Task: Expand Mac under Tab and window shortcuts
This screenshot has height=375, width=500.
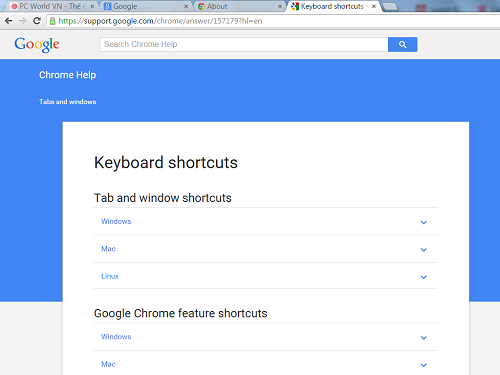Action: point(265,249)
